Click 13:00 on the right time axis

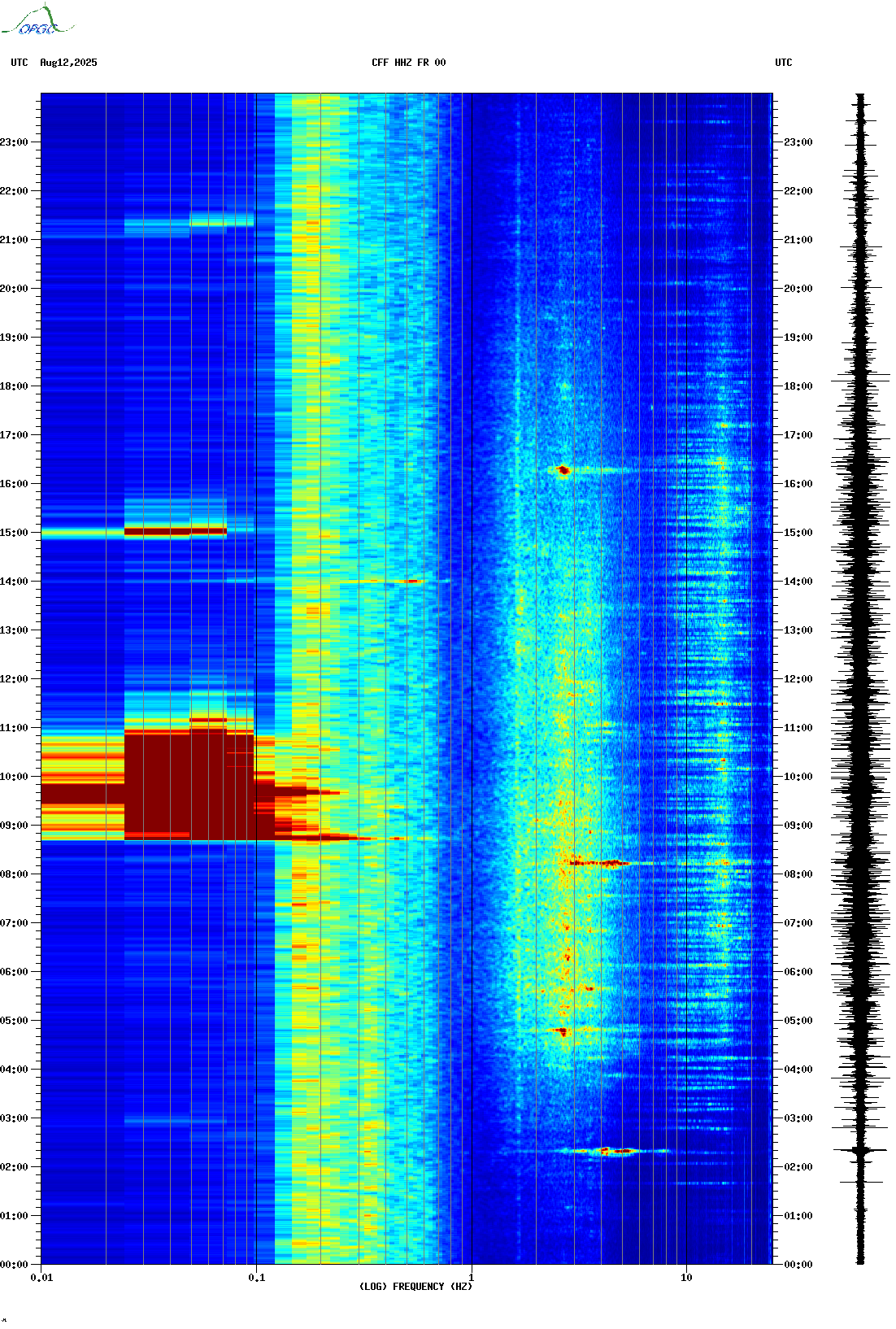(798, 630)
